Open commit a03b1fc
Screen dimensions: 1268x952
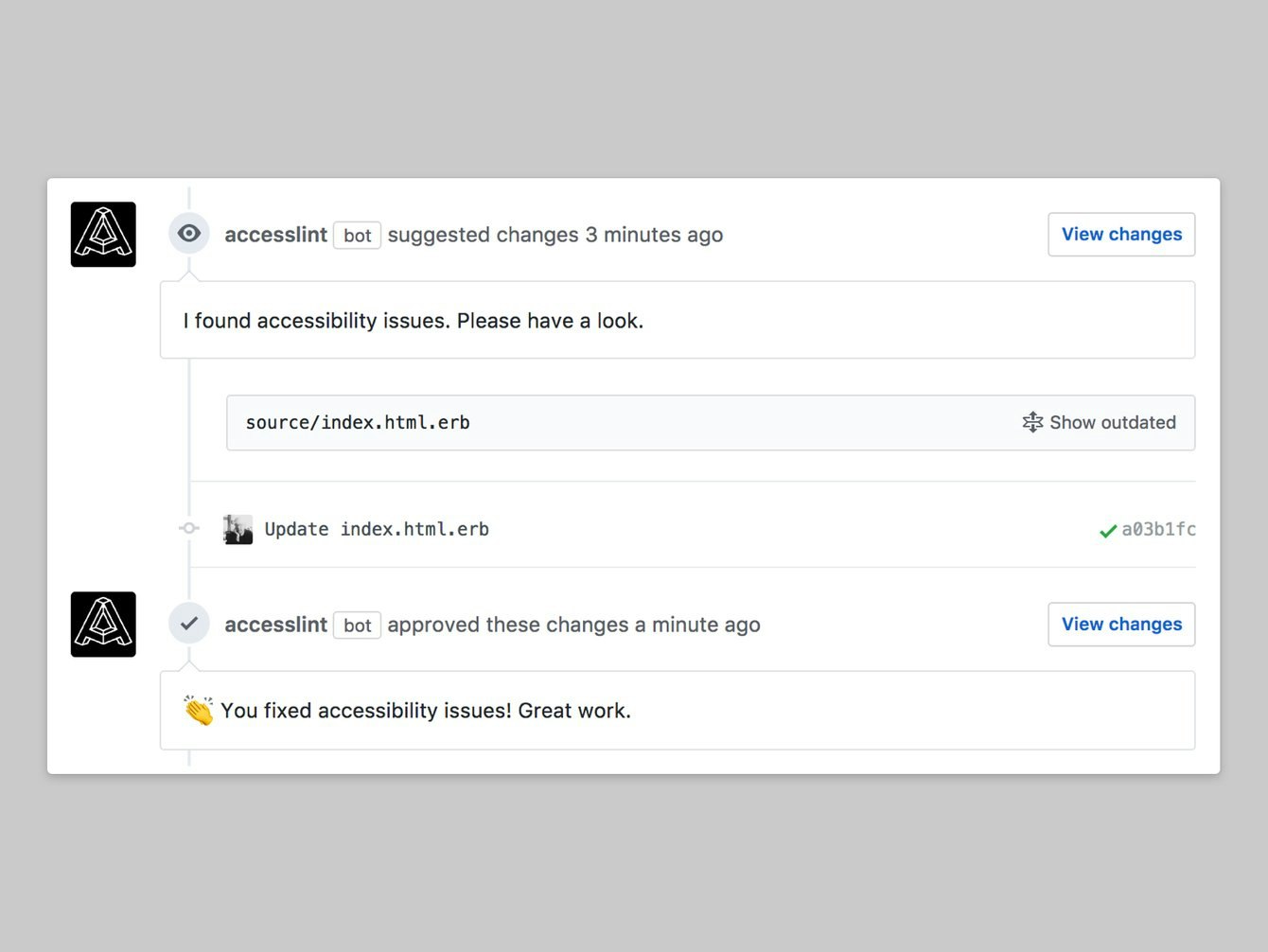coord(1158,529)
